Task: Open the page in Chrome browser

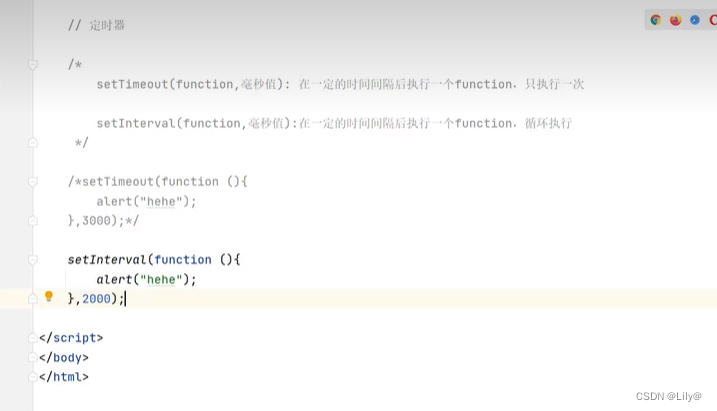Action: [656, 20]
